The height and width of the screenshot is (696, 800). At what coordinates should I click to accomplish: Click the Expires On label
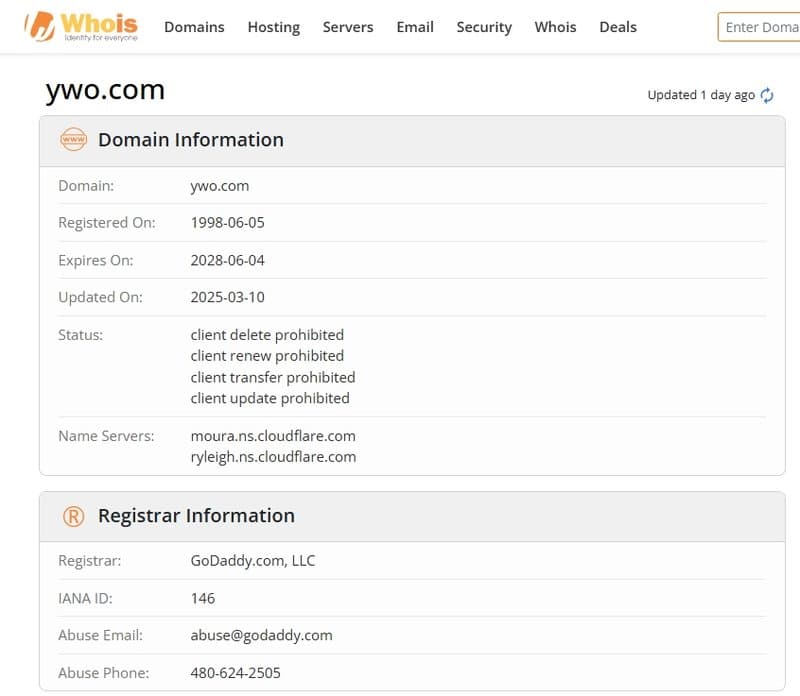tap(95, 261)
